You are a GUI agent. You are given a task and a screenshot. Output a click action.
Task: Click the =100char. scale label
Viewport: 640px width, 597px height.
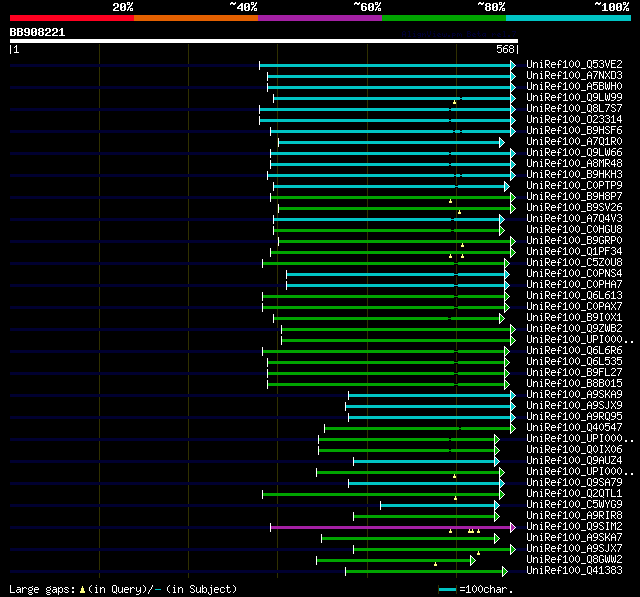tap(486, 589)
